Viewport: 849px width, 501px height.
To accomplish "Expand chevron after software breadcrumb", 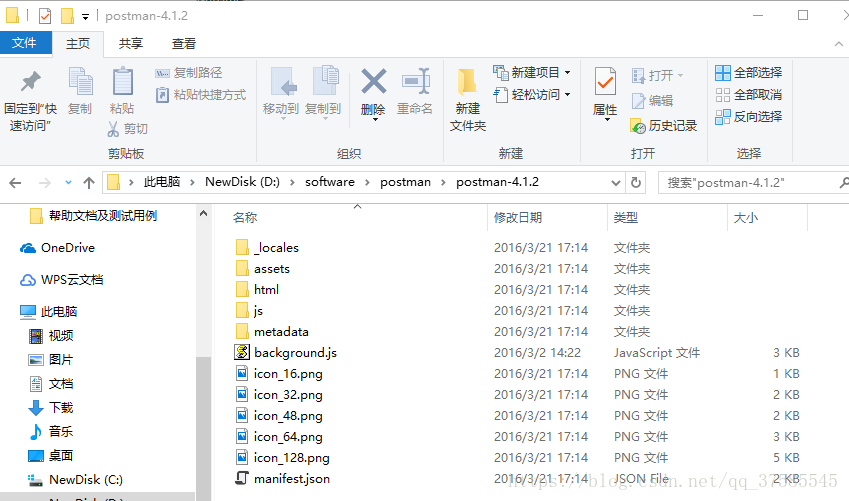I will pos(367,183).
